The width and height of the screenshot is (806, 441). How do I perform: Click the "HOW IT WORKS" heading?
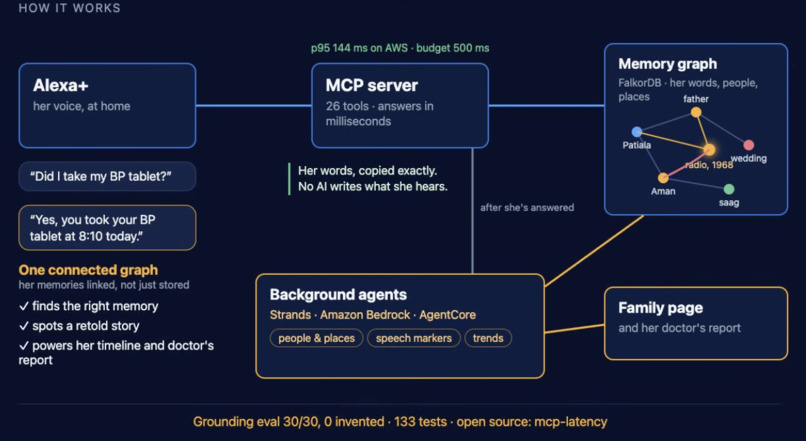click(x=69, y=8)
